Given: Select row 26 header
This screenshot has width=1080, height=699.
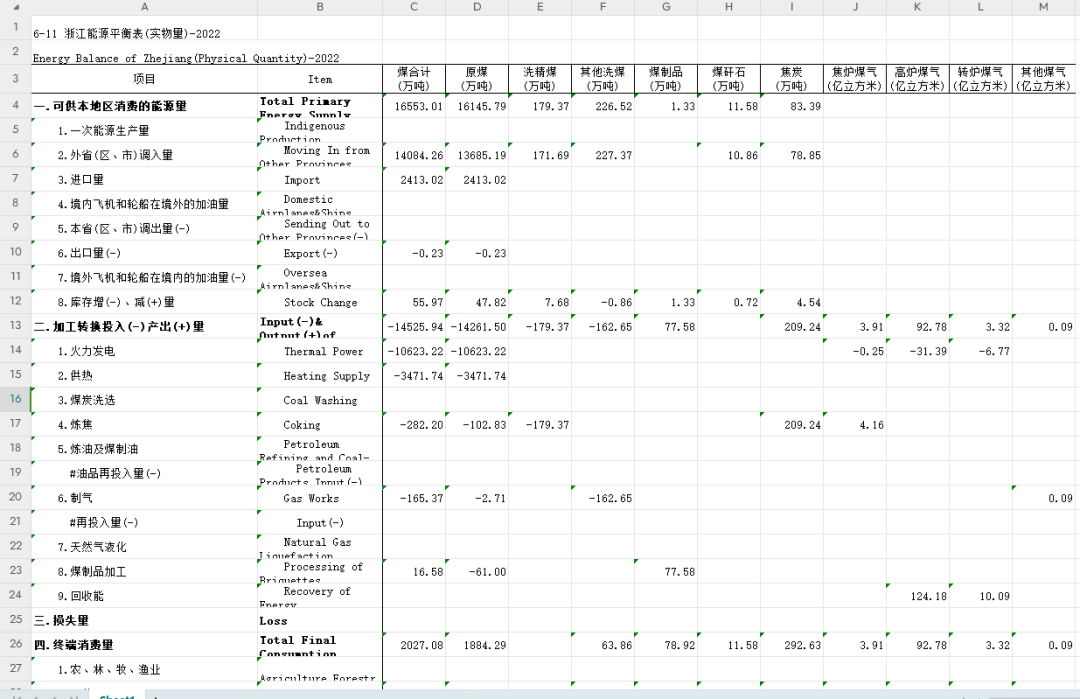Looking at the screenshot, I should click(15, 644).
